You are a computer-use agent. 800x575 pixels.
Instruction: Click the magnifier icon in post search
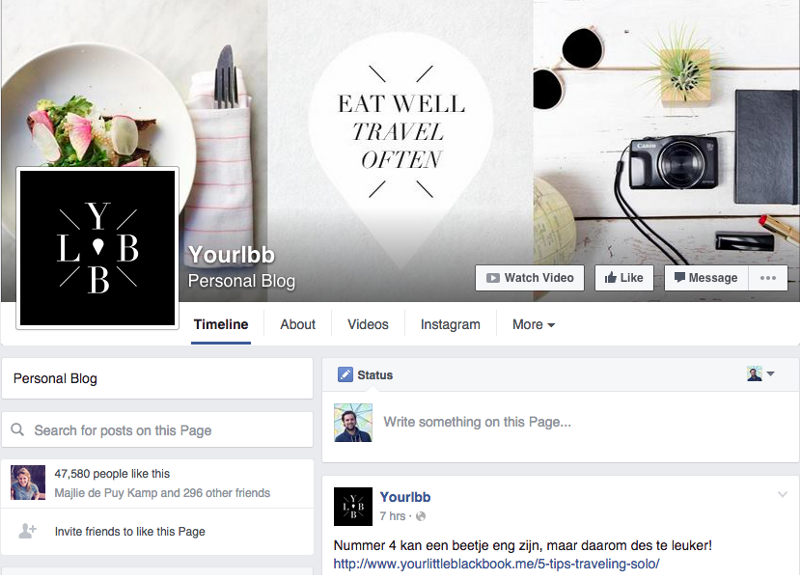pos(17,430)
